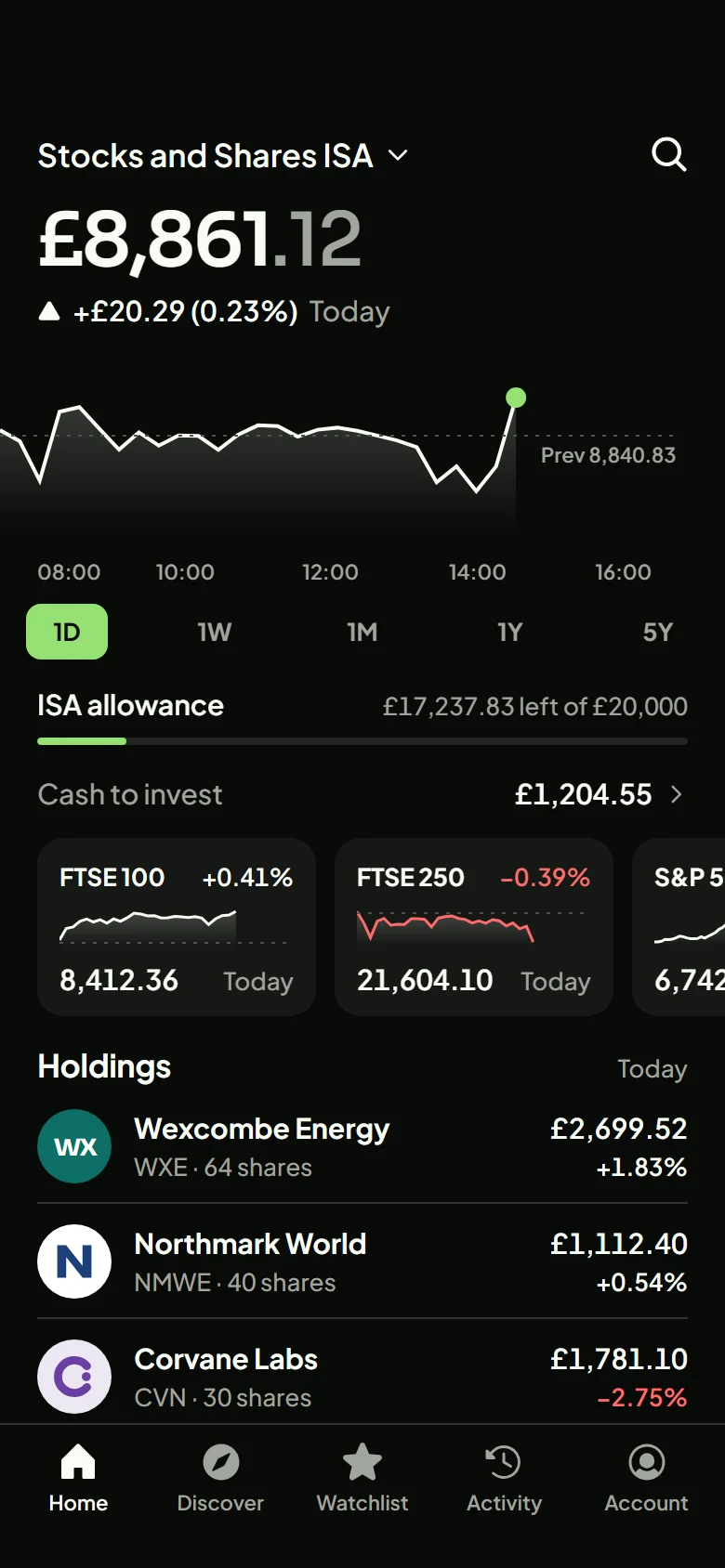Image resolution: width=725 pixels, height=1568 pixels.
Task: Open Account profile icon
Action: 646,1462
